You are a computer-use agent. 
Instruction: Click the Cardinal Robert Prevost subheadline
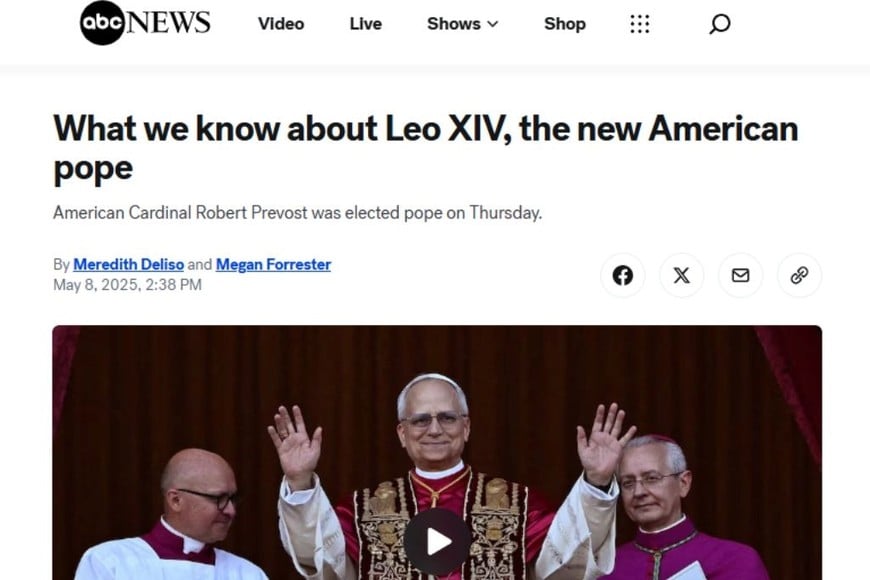point(297,213)
